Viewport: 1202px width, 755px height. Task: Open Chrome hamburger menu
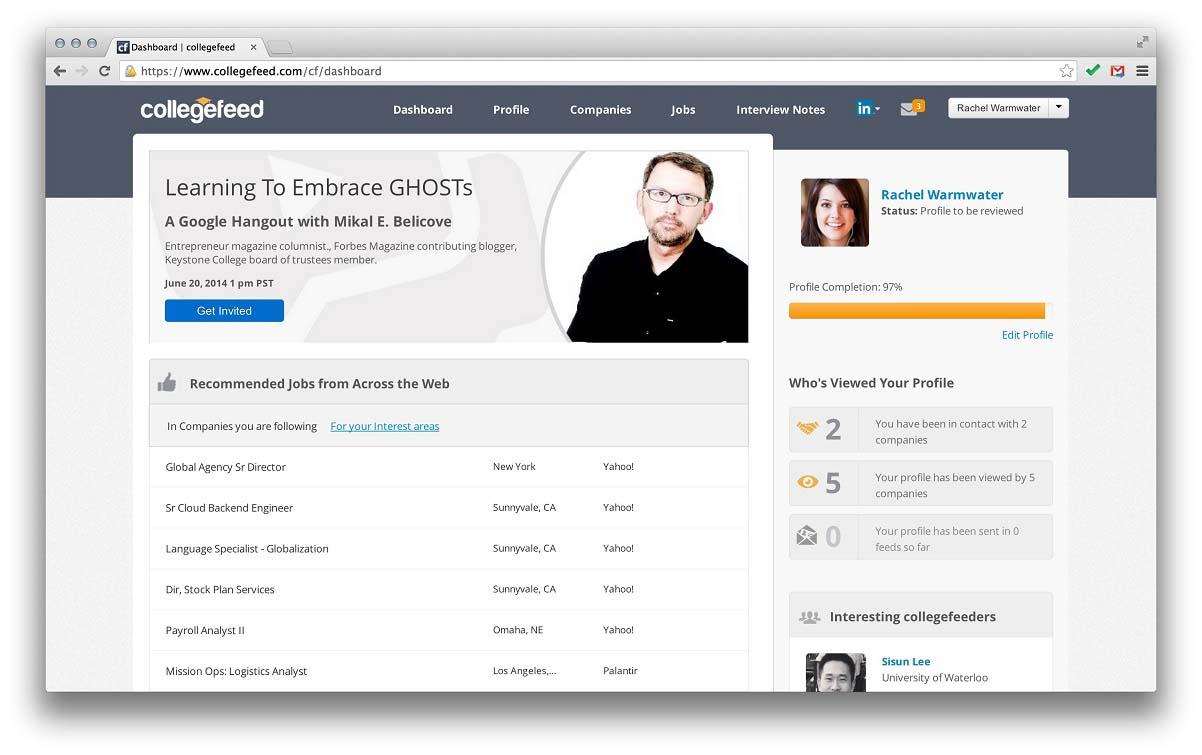(x=1142, y=71)
